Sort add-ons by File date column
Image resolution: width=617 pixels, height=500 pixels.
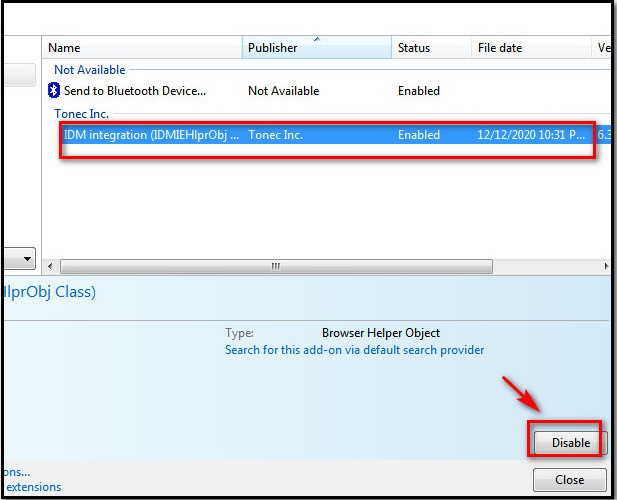click(531, 48)
